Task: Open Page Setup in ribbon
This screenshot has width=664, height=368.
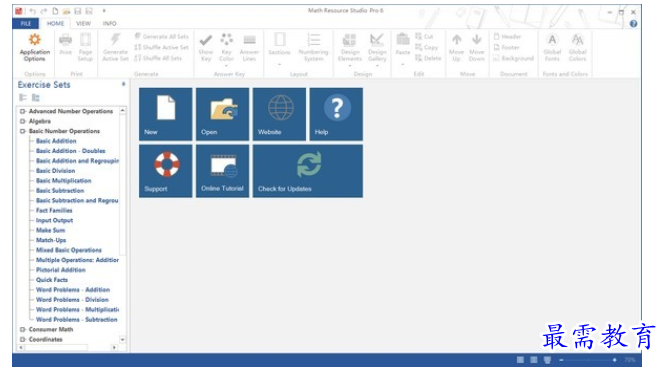Action: coord(85,47)
